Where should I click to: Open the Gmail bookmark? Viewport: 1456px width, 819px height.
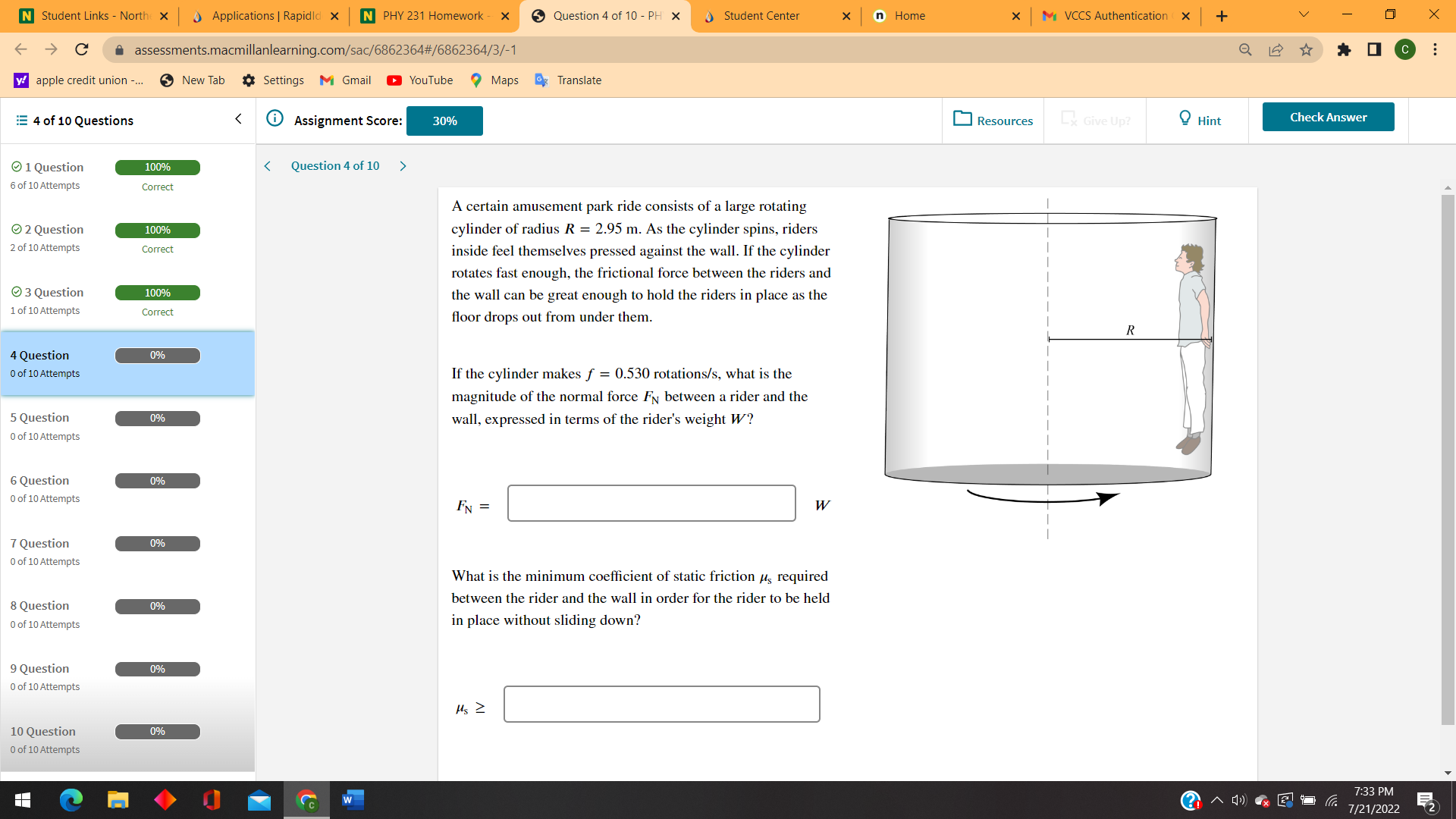pos(345,80)
